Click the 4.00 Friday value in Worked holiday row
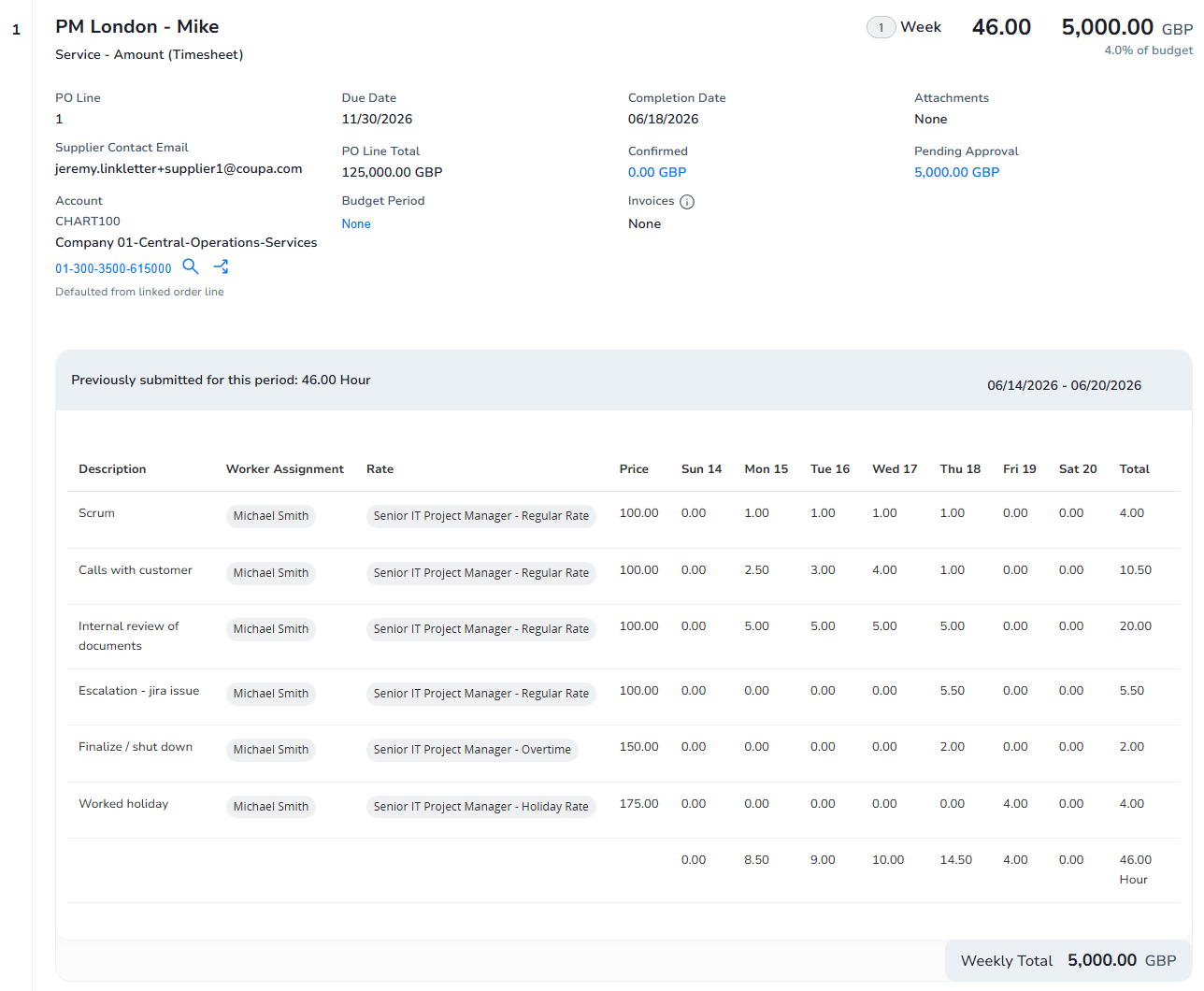This screenshot has height=991, width=1204. pos(1015,804)
